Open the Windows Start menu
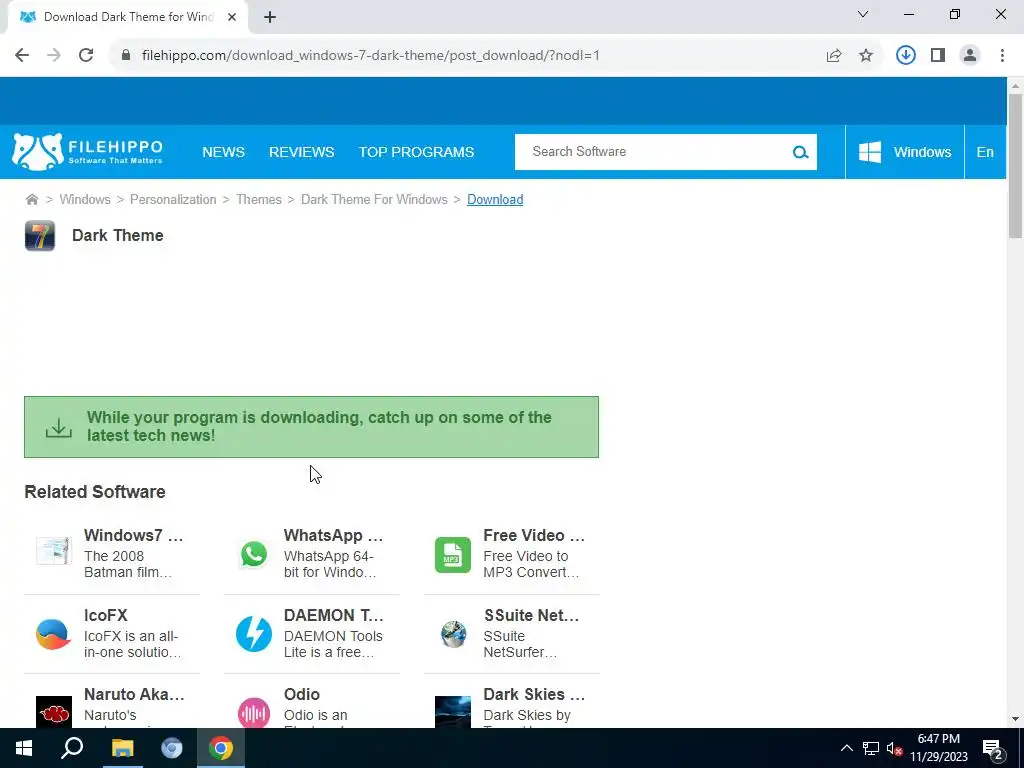Image resolution: width=1024 pixels, height=768 pixels. pyautogui.click(x=24, y=748)
